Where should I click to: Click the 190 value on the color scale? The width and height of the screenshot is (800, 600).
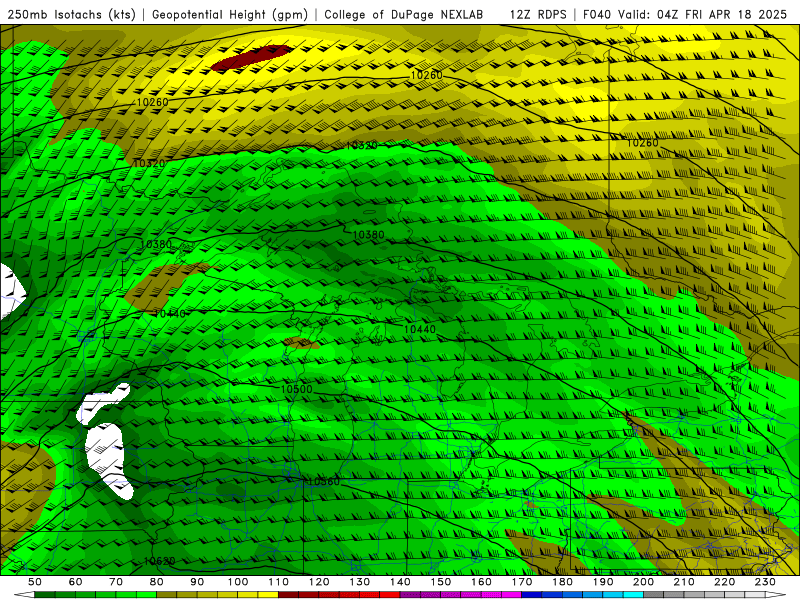click(x=603, y=582)
